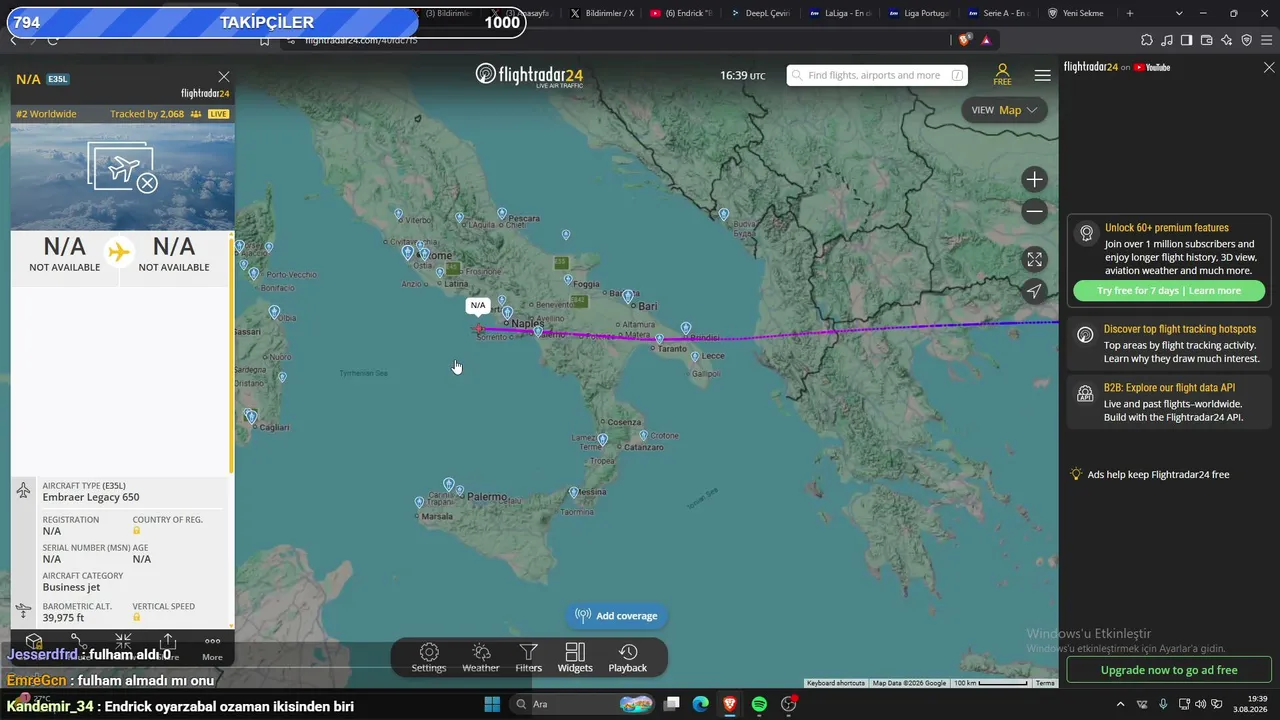Open the Flightradar24 hamburger menu
1280x720 pixels.
pos(1043,75)
